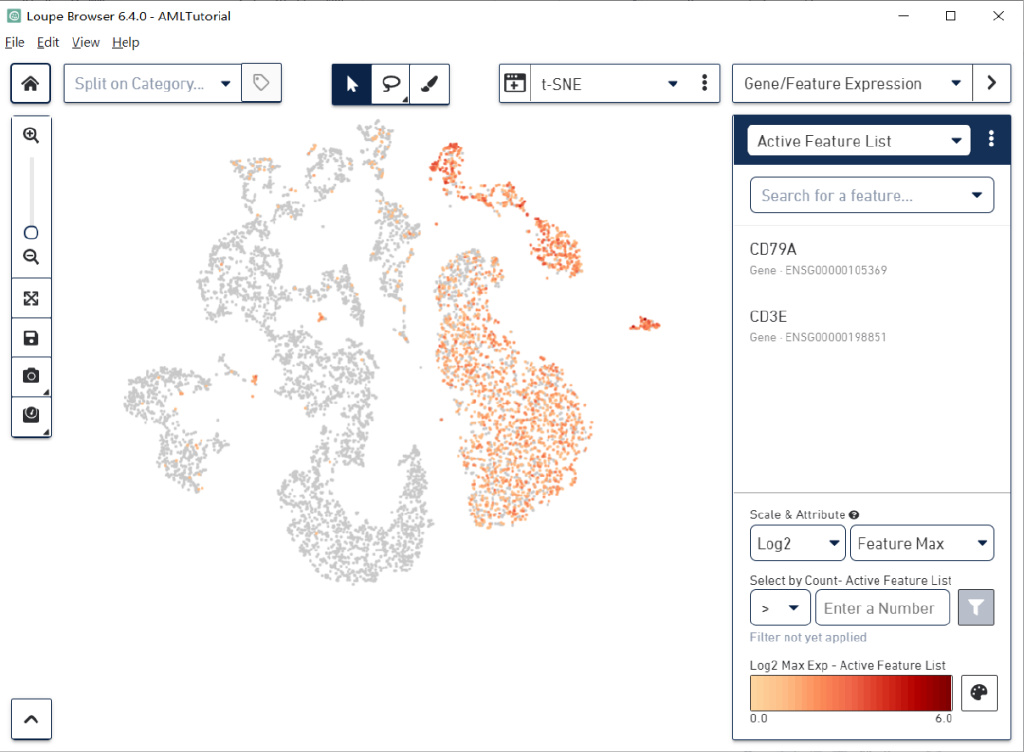Click the Log2 Max Exp color gradient
Screen dimensions: 1024x752
coord(850,693)
